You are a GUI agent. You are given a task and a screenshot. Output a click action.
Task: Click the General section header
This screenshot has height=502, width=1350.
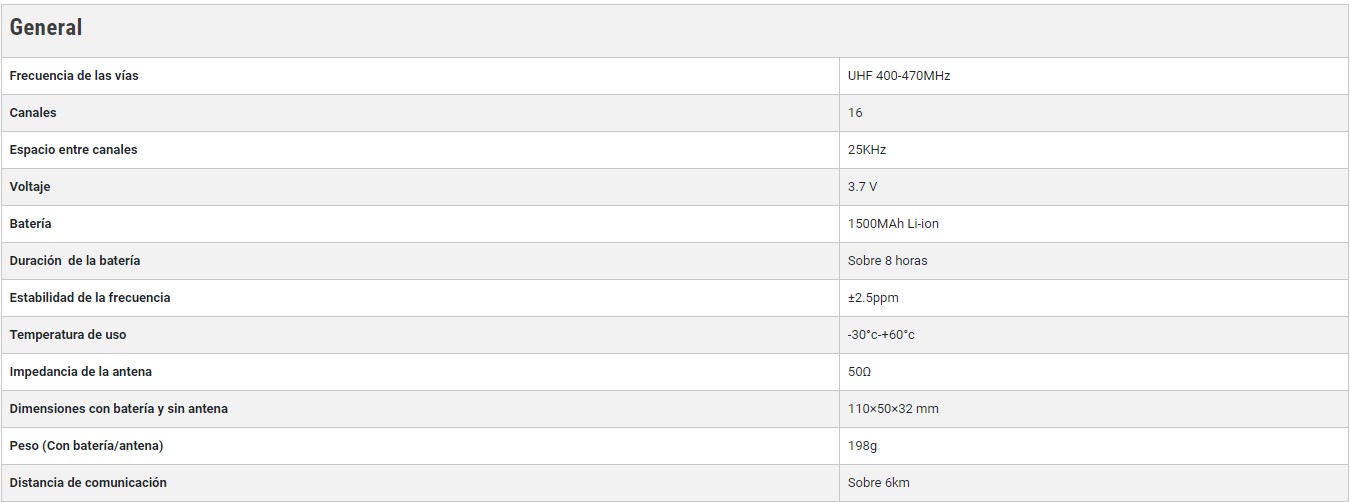click(x=46, y=28)
